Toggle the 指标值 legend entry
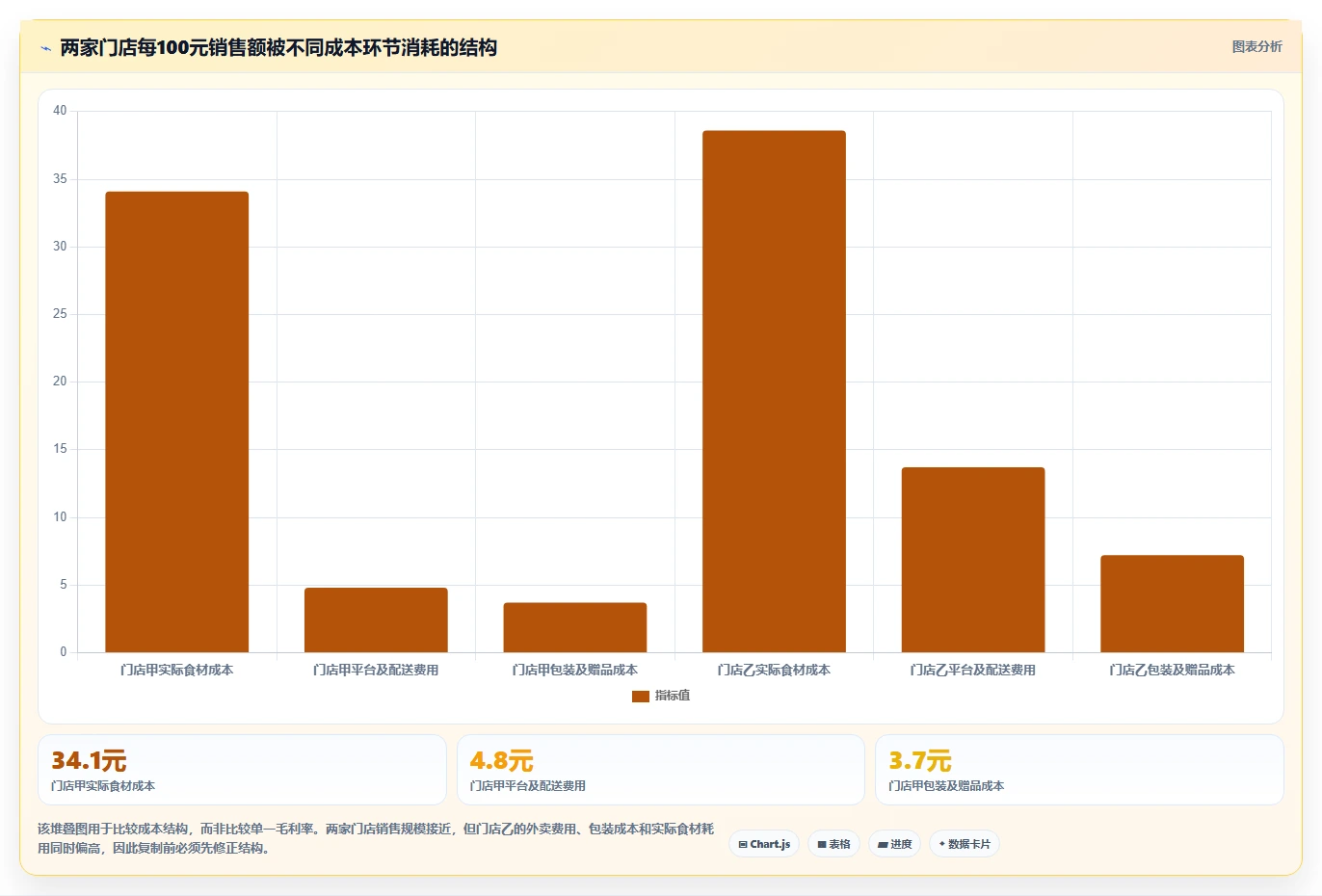1322x896 pixels. [x=661, y=696]
